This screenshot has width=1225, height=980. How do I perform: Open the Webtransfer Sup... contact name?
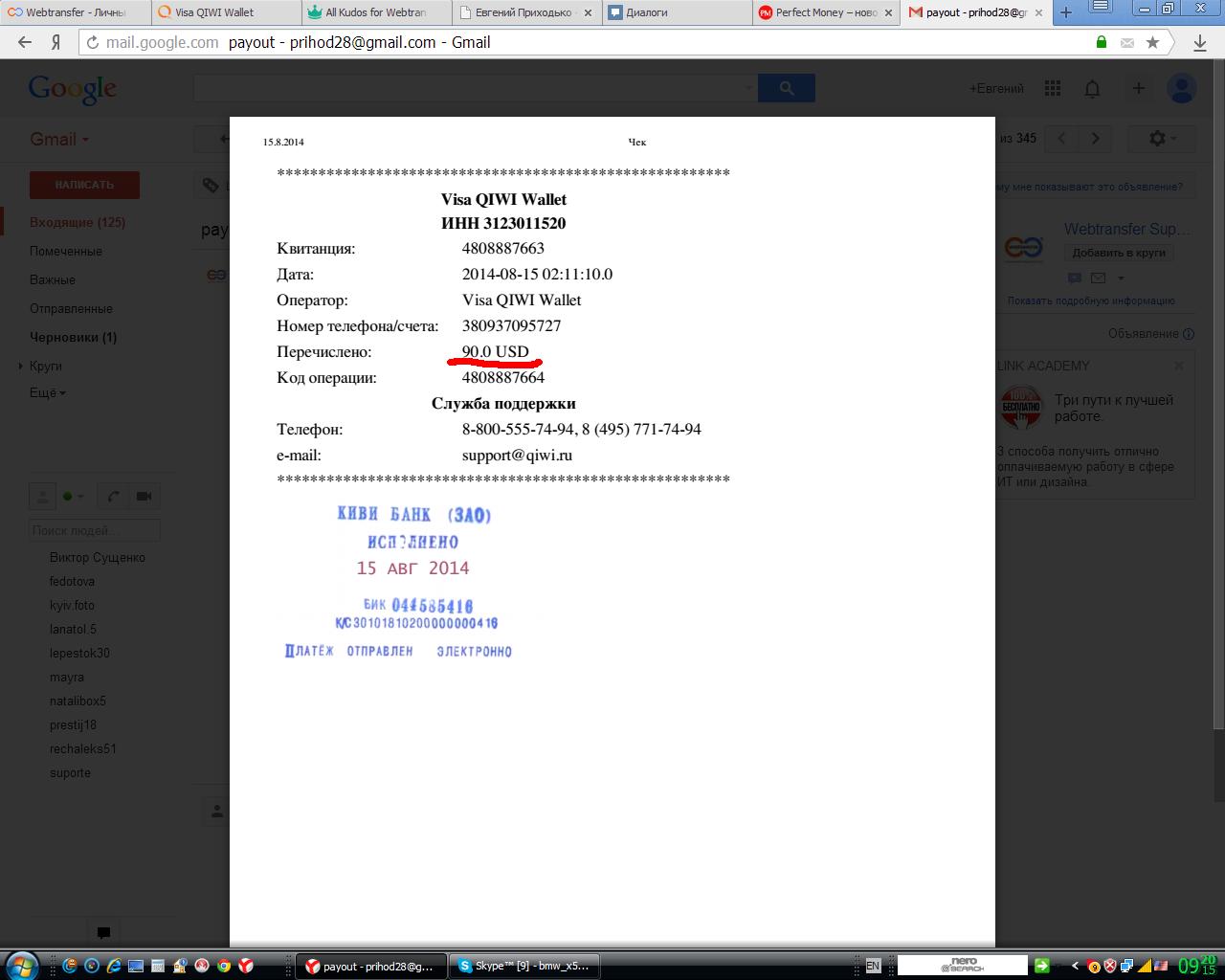1127,230
